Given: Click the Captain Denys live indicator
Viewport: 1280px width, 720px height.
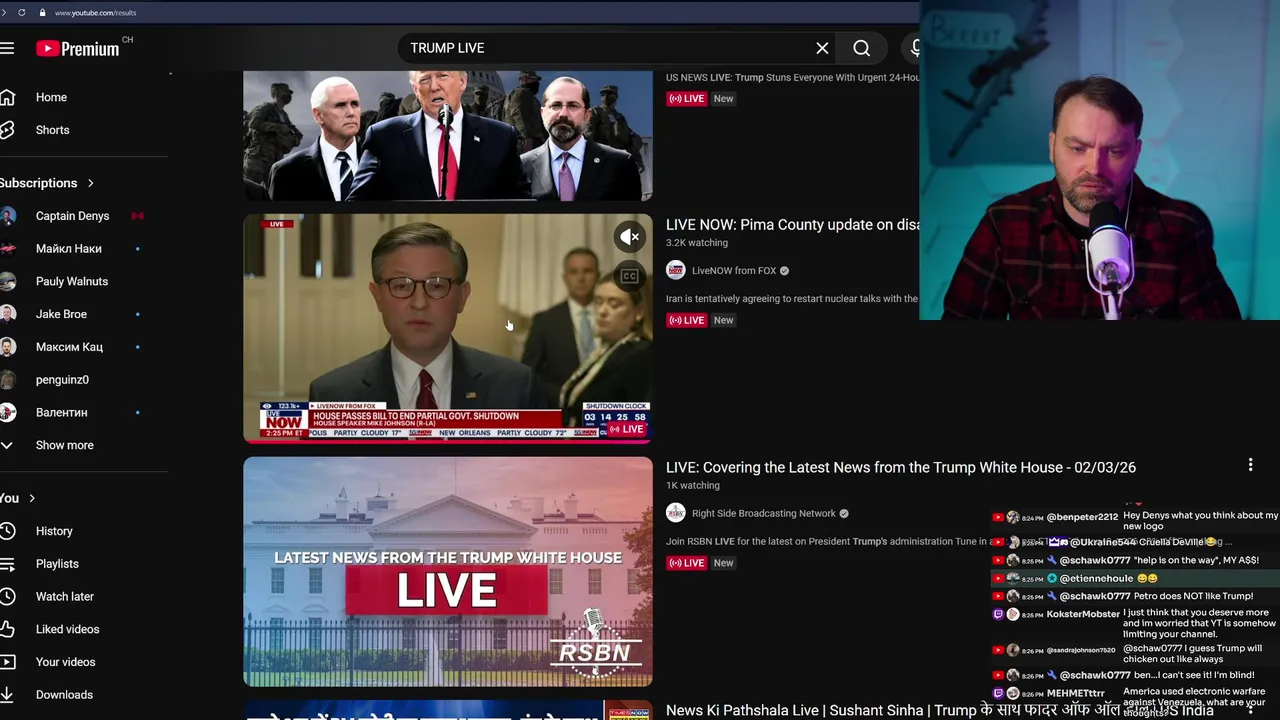Looking at the screenshot, I should [x=137, y=216].
